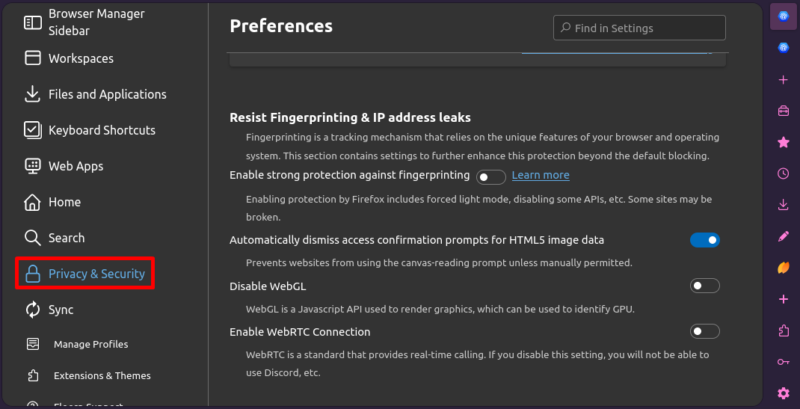Enable strong protection against fingerprinting toggle

coord(490,177)
